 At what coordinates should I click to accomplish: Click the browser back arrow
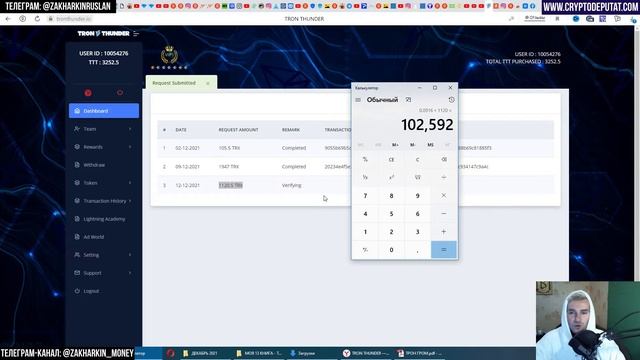(x=8, y=19)
